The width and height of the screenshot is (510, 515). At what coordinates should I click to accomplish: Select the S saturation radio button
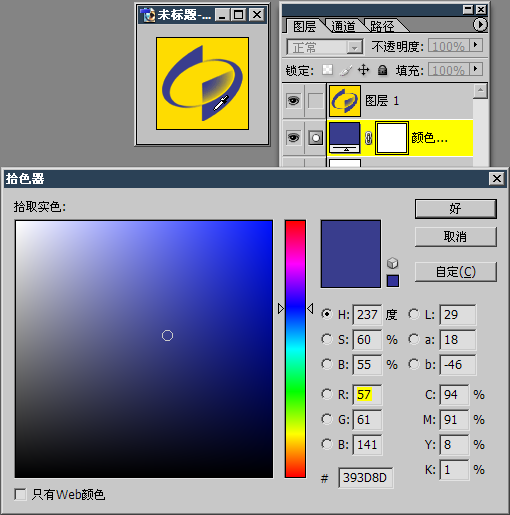click(x=327, y=339)
